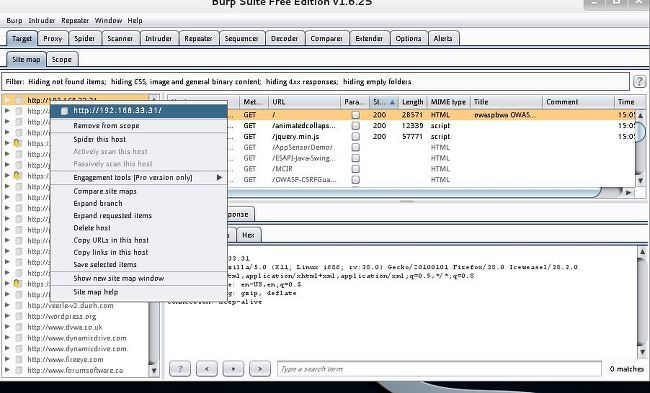The image size is (650, 393).
Task: Open Engagement tools submenu arrow
Action: coord(219,177)
